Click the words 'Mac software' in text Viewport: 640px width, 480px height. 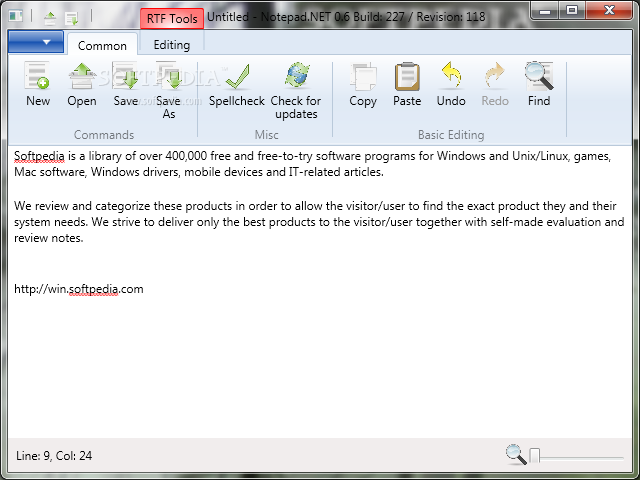click(50, 172)
